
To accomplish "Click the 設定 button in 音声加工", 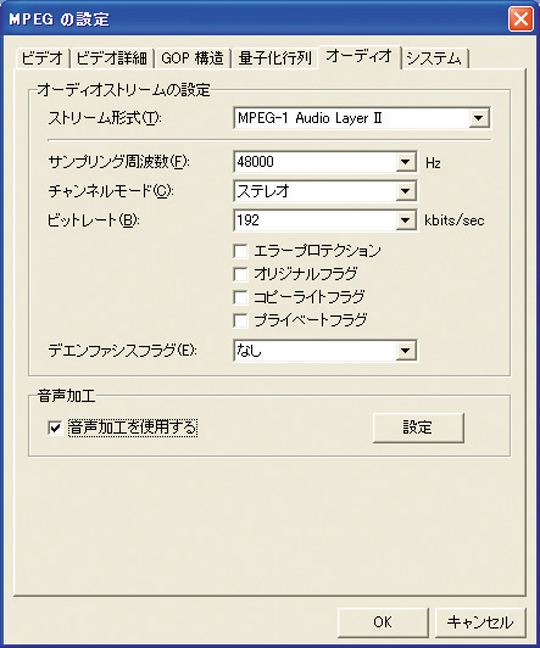I will pyautogui.click(x=418, y=427).
